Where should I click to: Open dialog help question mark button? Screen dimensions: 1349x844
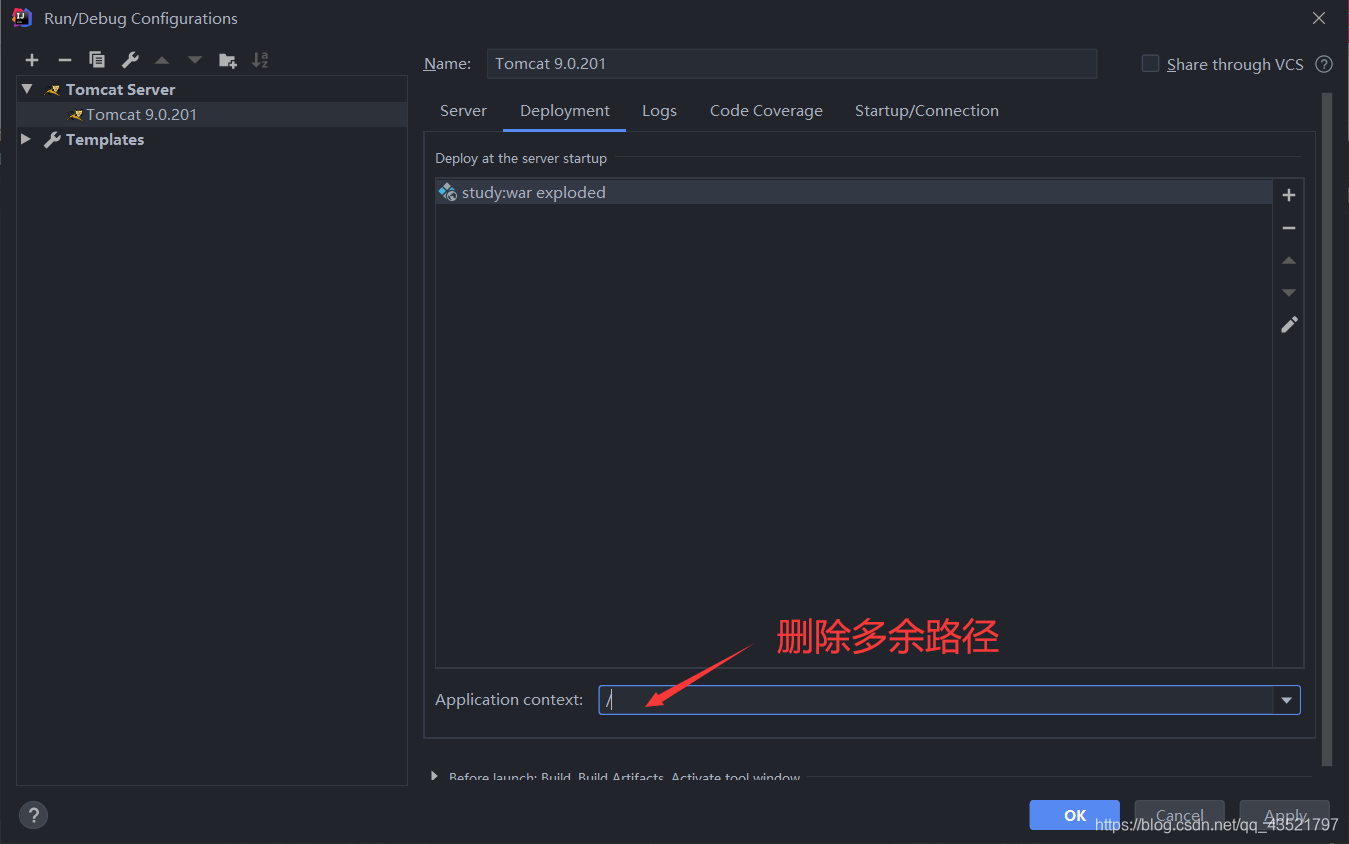[33, 815]
